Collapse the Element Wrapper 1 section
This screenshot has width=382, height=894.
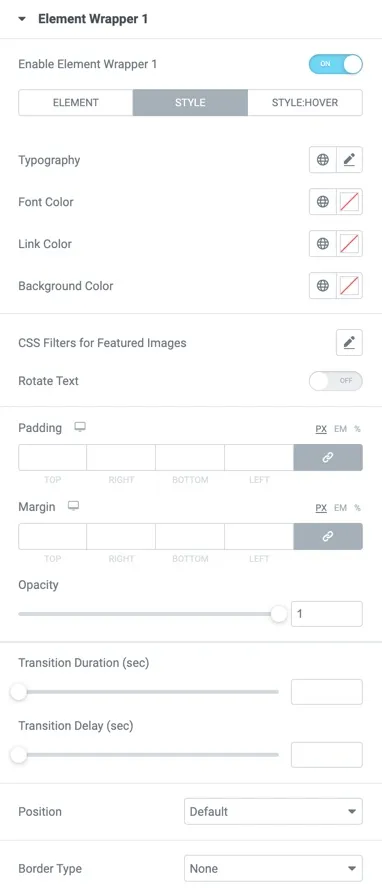pos(22,19)
